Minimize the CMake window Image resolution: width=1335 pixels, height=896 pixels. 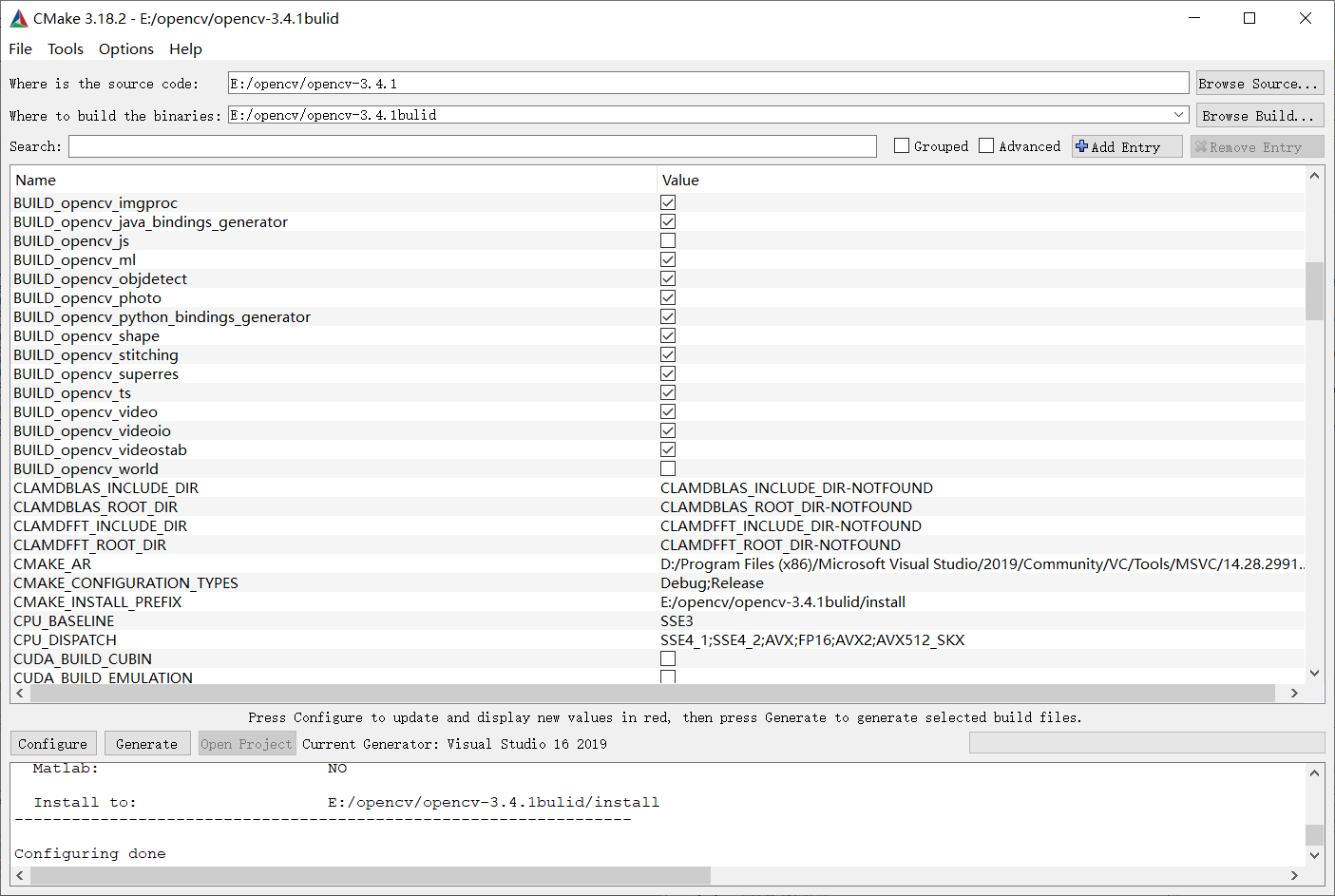coord(1194,18)
